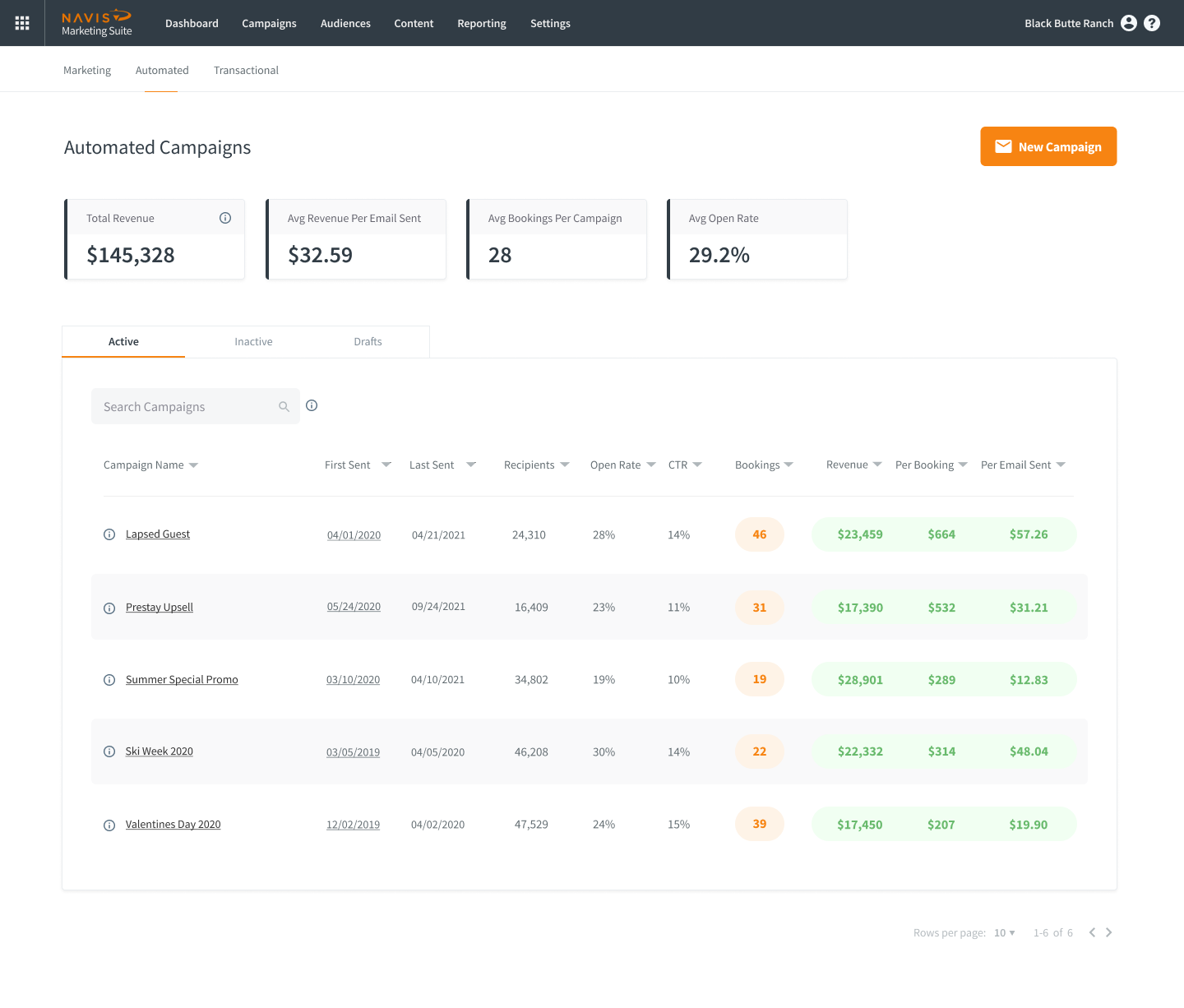
Task: Switch to the Inactive tab
Action: (x=253, y=342)
